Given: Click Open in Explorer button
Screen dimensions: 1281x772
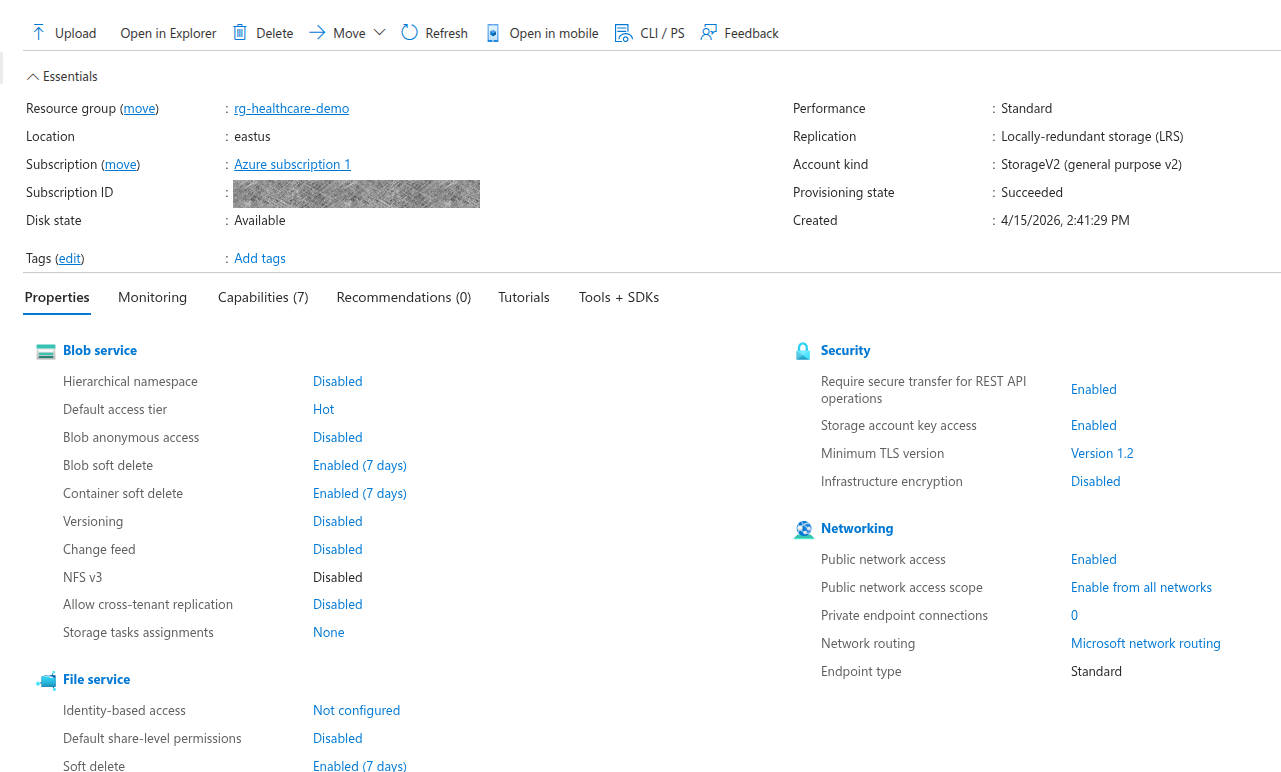Looking at the screenshot, I should pyautogui.click(x=168, y=33).
